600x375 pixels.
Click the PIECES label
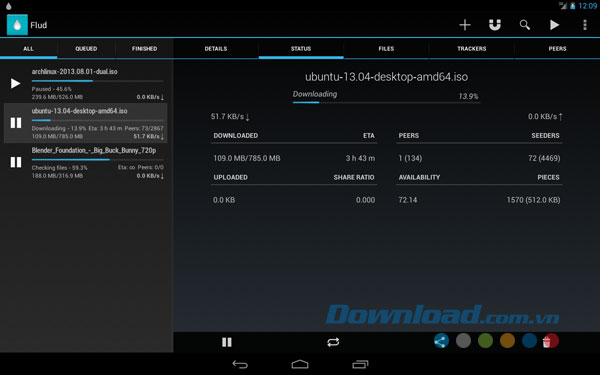coord(548,177)
